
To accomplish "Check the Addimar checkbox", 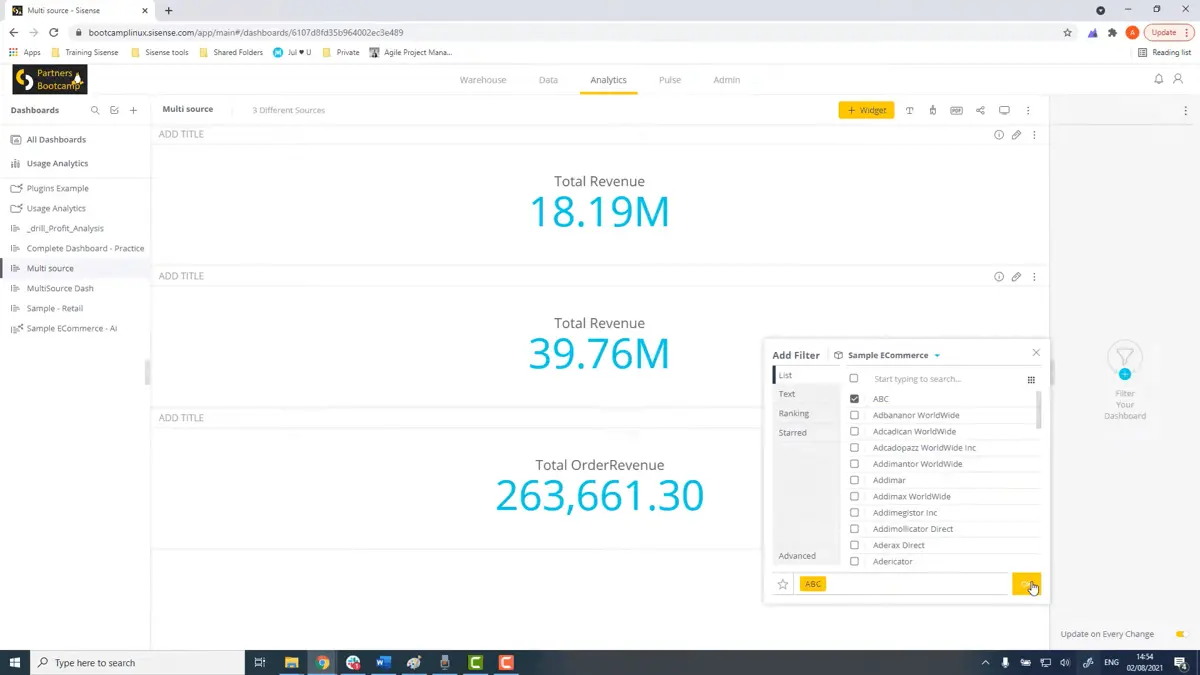I will tap(854, 480).
